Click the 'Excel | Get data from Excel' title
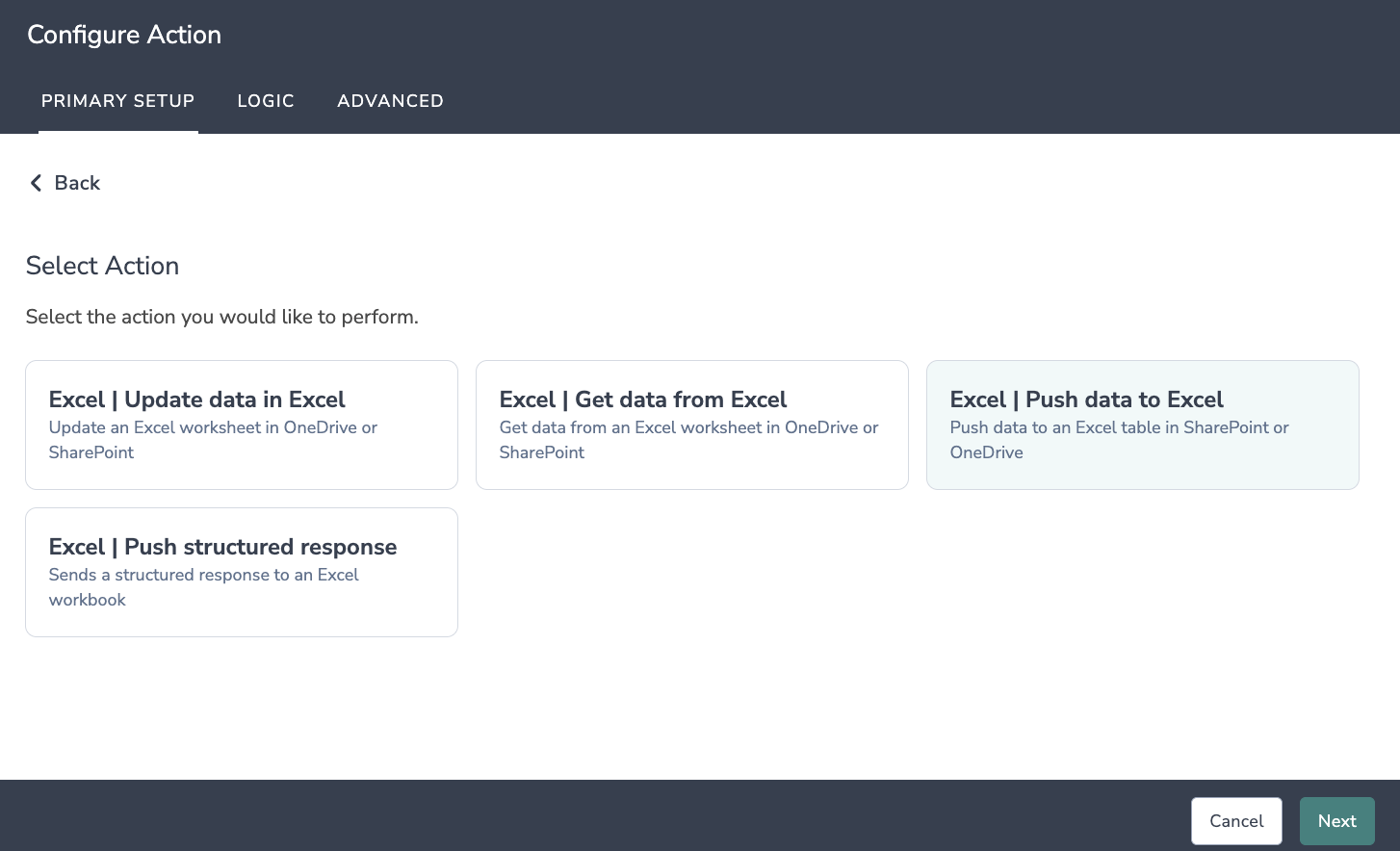The image size is (1400, 851). pyautogui.click(x=642, y=400)
